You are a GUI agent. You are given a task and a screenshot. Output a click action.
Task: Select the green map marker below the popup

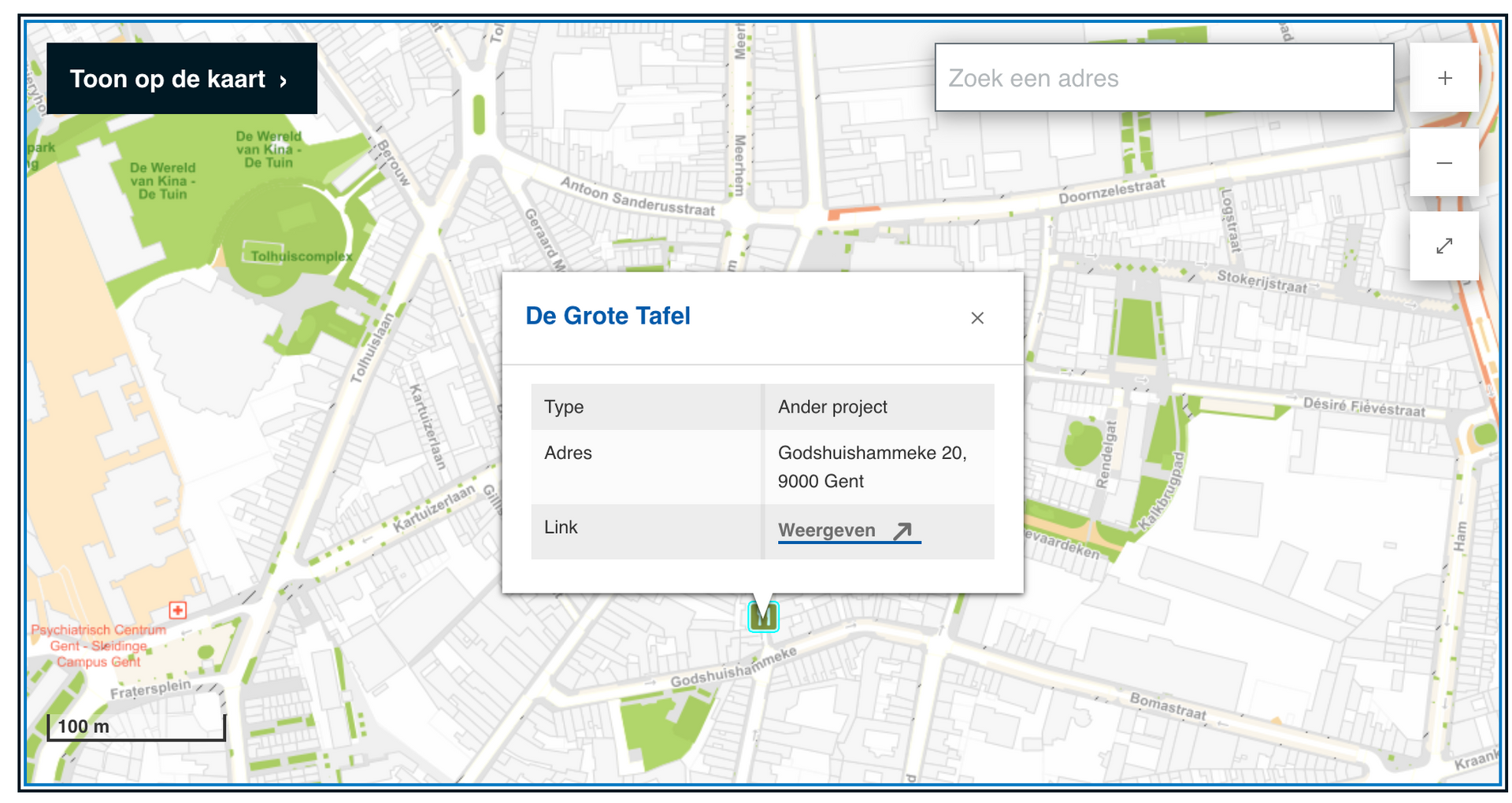(763, 616)
